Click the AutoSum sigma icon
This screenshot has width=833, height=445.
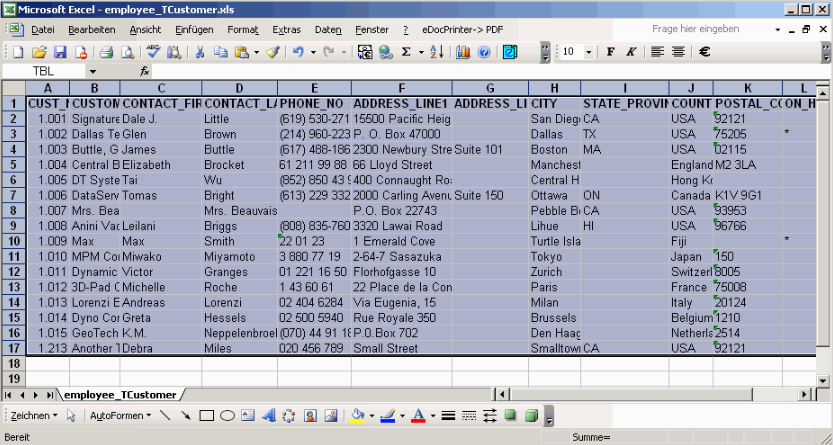pos(406,51)
